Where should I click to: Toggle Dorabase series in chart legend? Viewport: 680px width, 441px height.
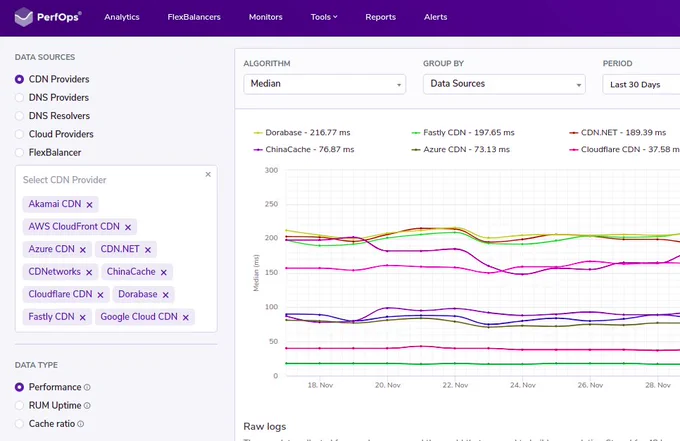tap(302, 133)
